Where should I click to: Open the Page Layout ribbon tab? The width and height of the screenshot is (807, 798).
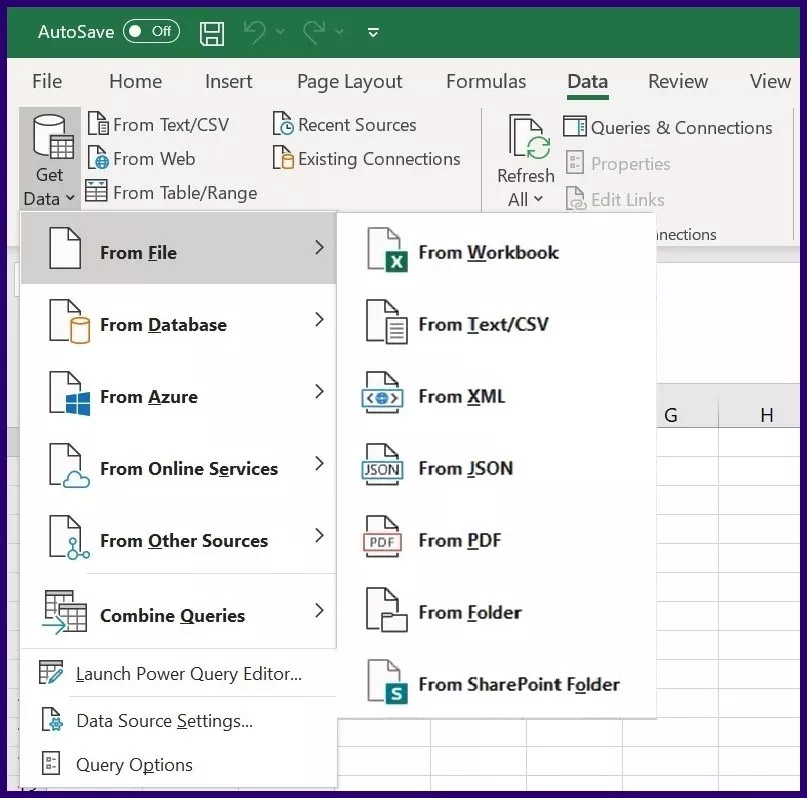(x=349, y=82)
